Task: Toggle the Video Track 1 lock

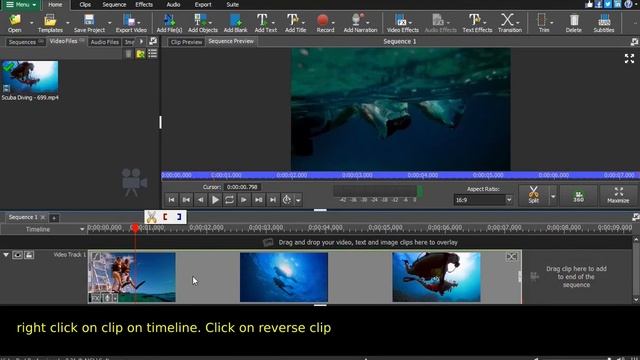Action: 29,255
